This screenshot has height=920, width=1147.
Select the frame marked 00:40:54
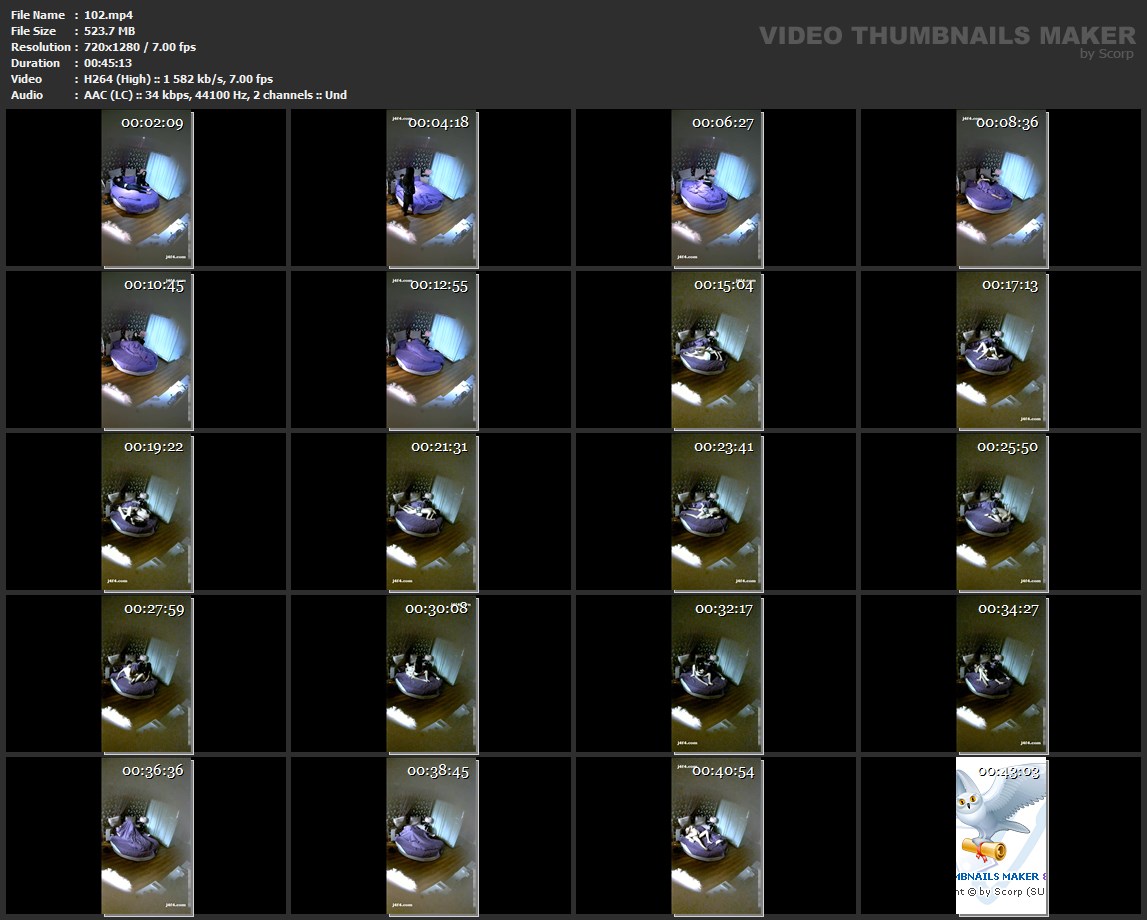717,837
